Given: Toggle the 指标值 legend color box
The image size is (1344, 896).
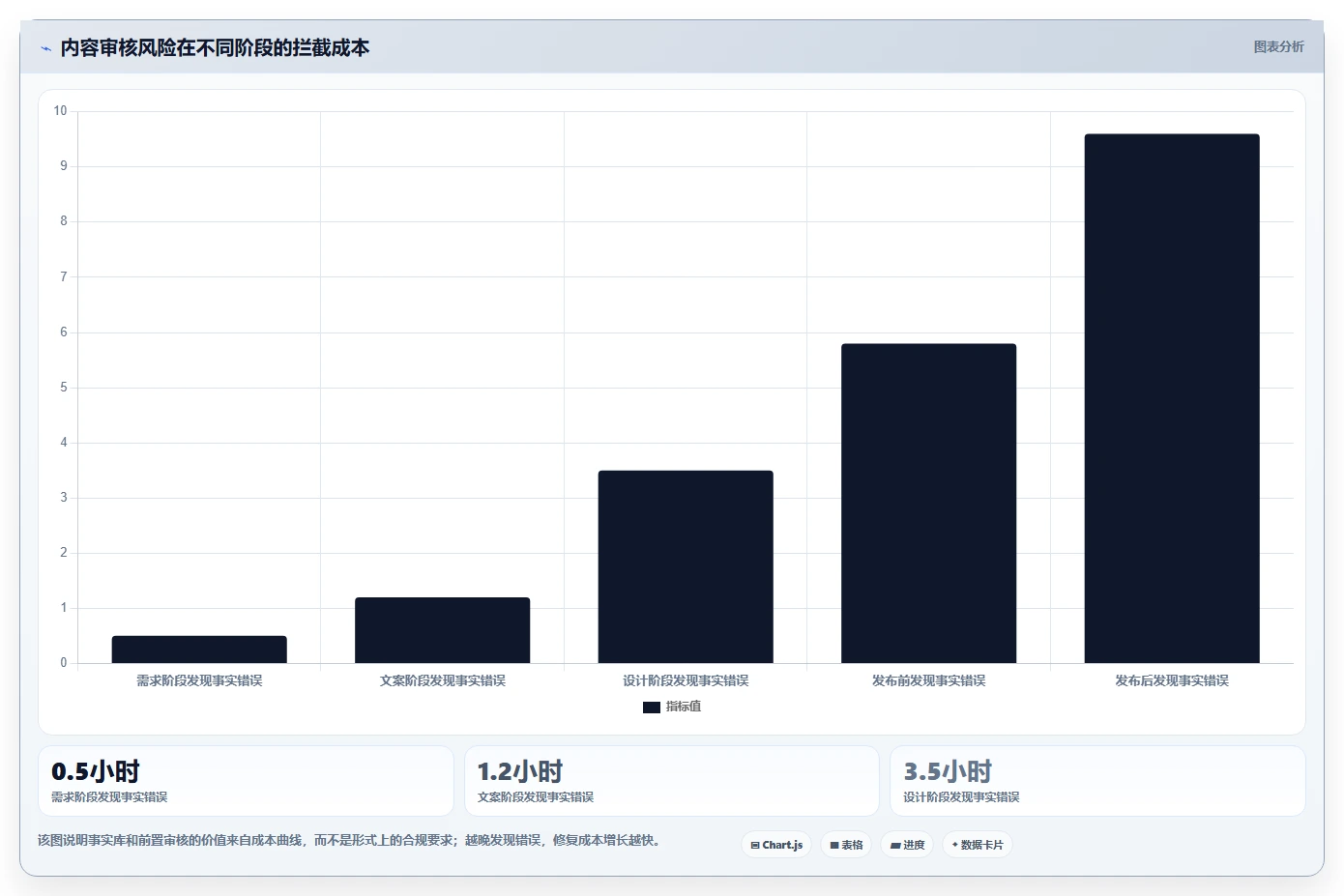Looking at the screenshot, I should [x=652, y=708].
